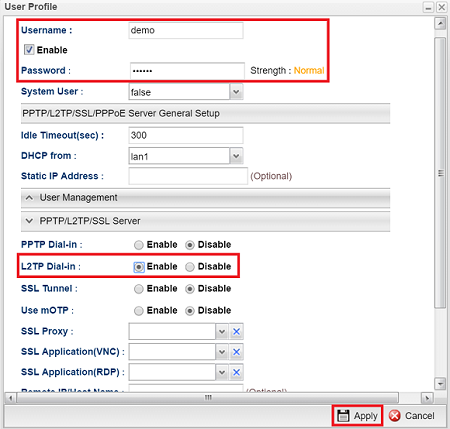Click the Static IP Address field
450x429 pixels.
click(188, 176)
